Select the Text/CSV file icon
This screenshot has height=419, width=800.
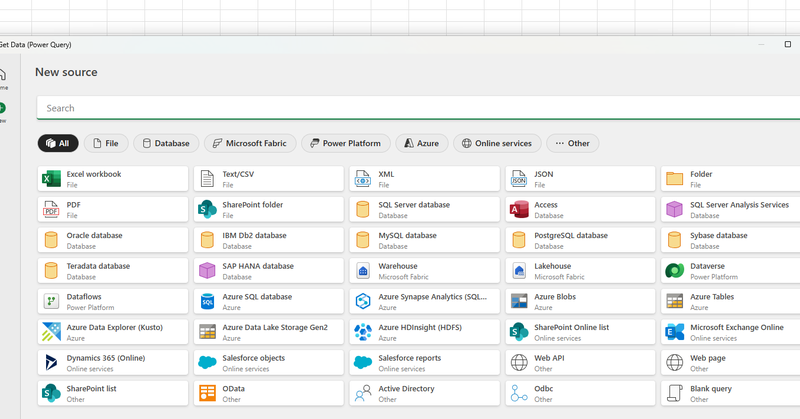(207, 179)
